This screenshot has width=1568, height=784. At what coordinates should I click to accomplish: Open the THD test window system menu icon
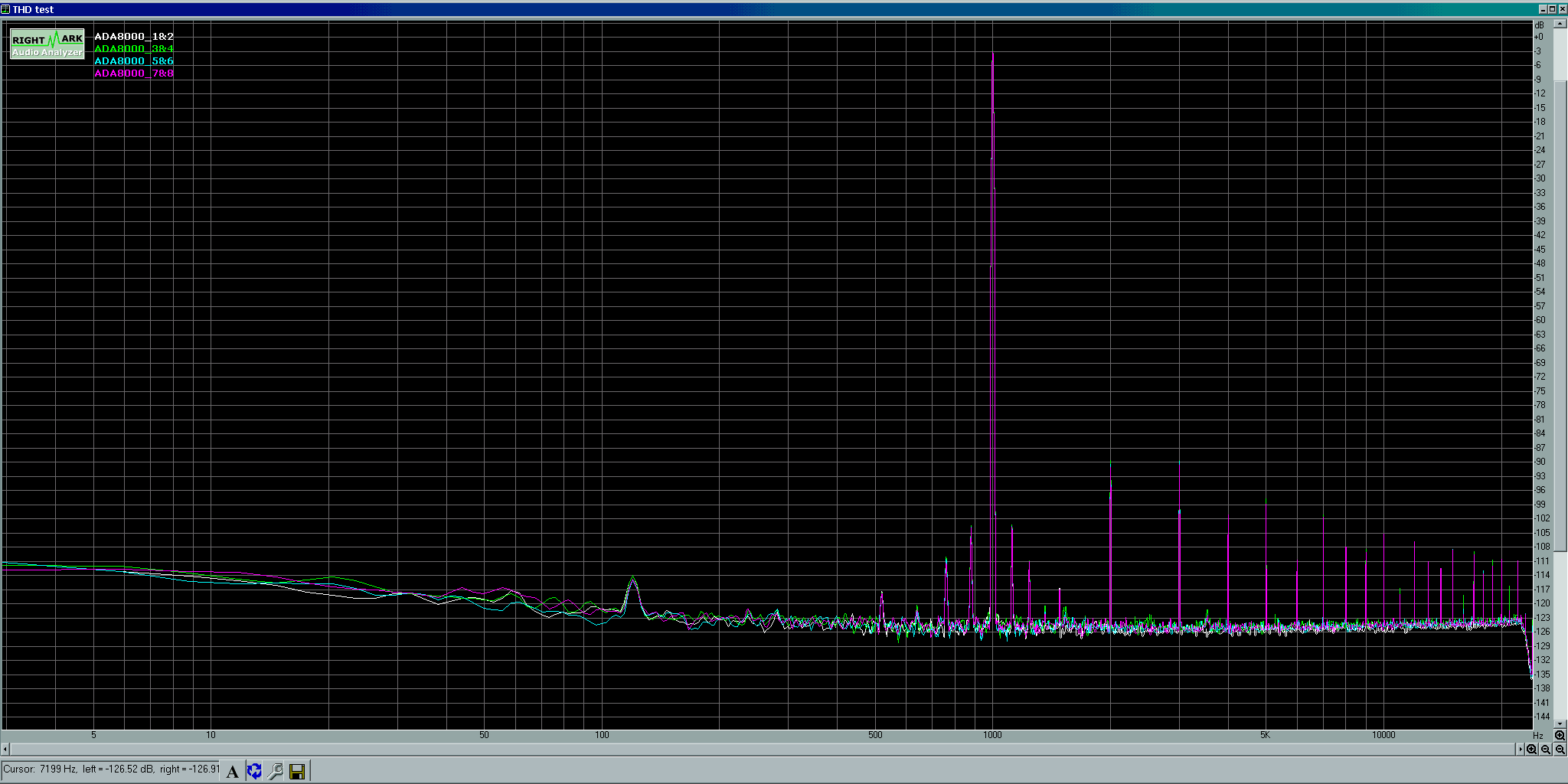tap(6, 9)
